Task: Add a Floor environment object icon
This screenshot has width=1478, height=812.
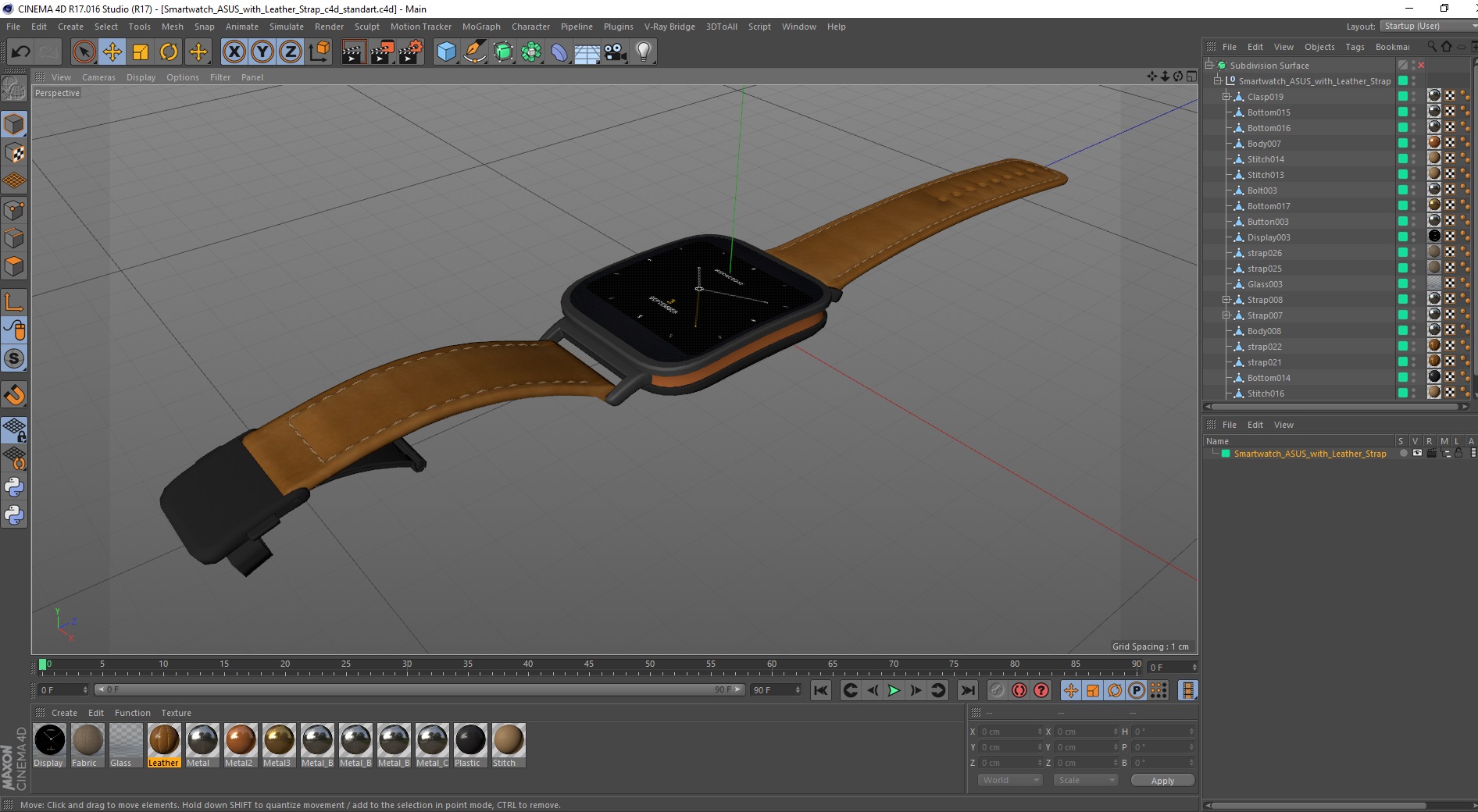Action: (x=587, y=52)
